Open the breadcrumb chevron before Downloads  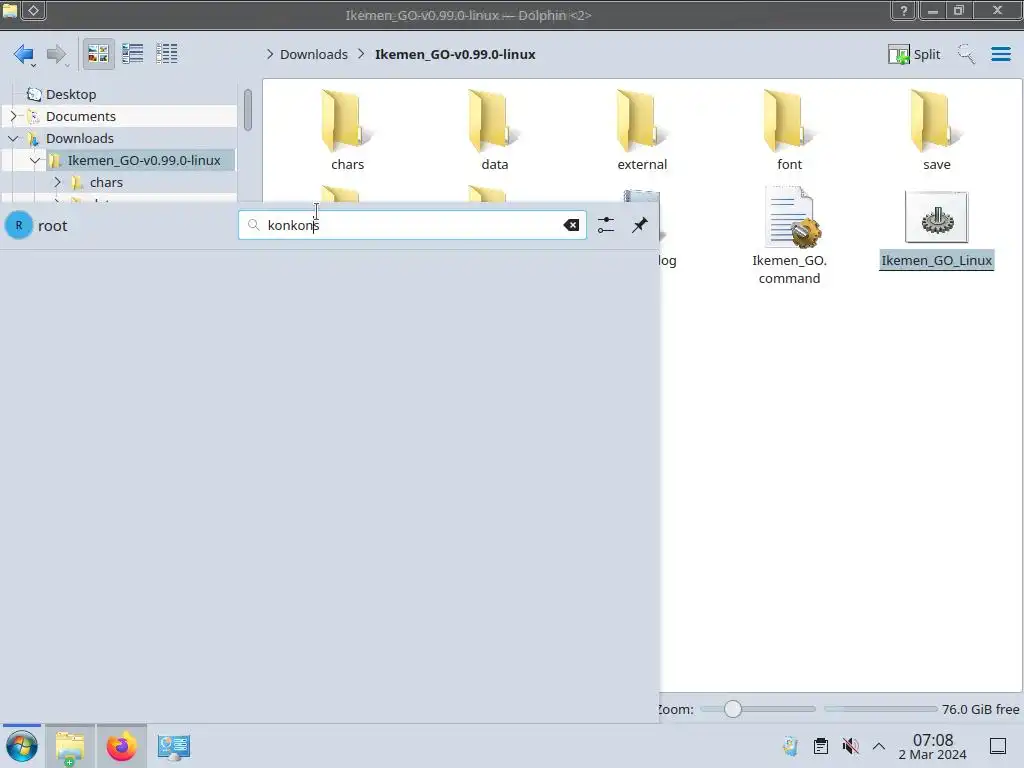pyautogui.click(x=270, y=54)
